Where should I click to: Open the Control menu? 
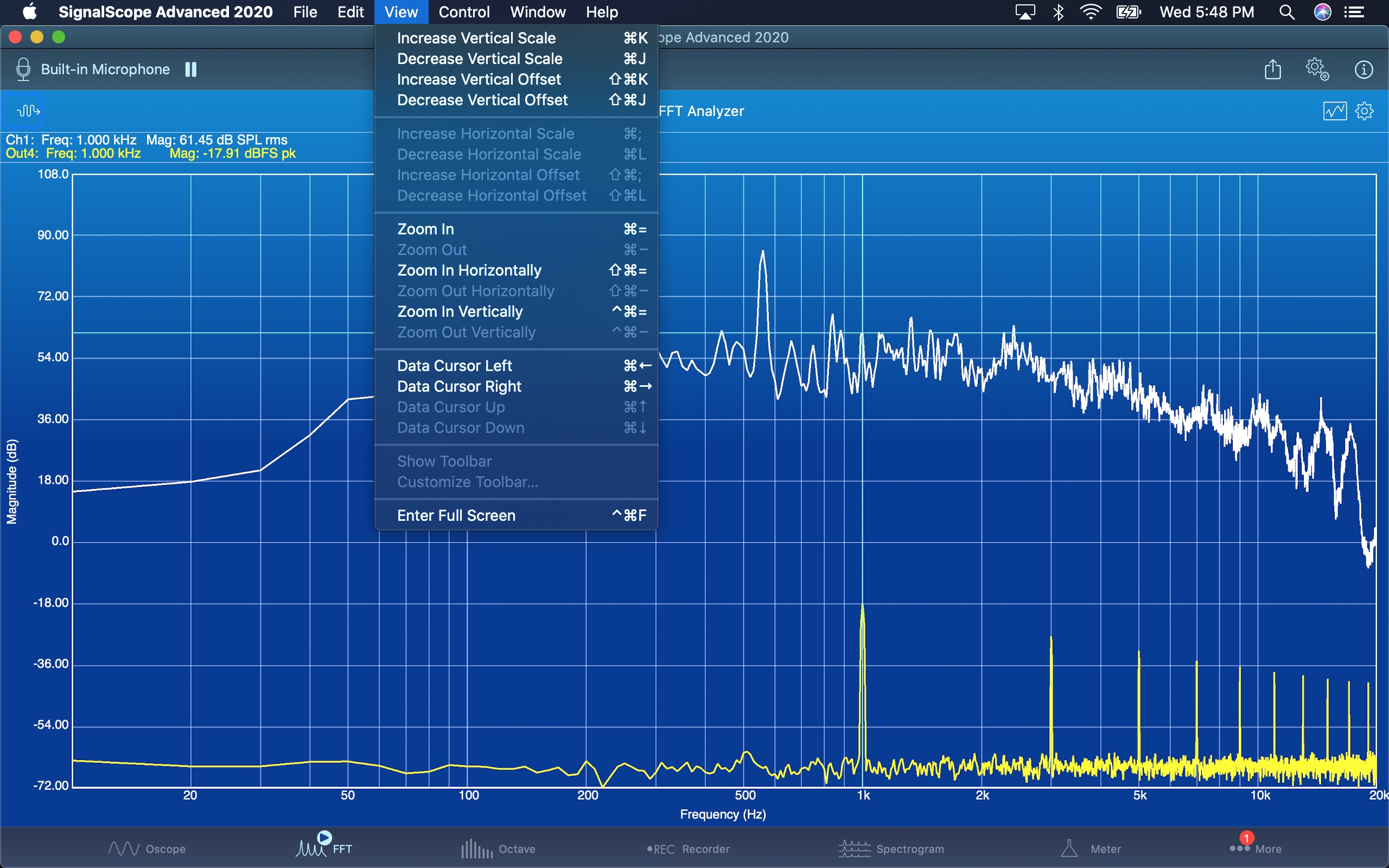[x=464, y=12]
